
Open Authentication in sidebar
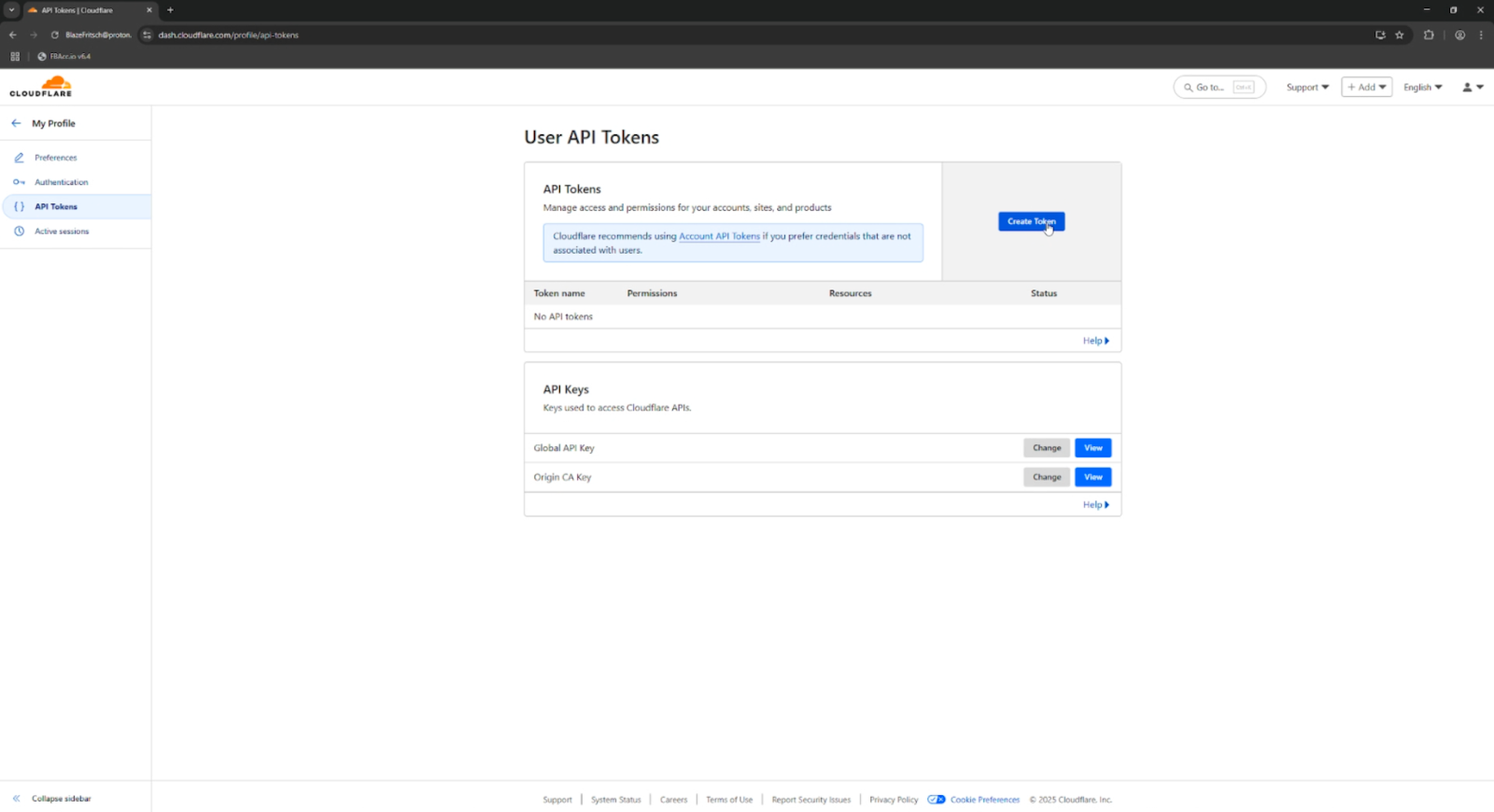pos(62,182)
